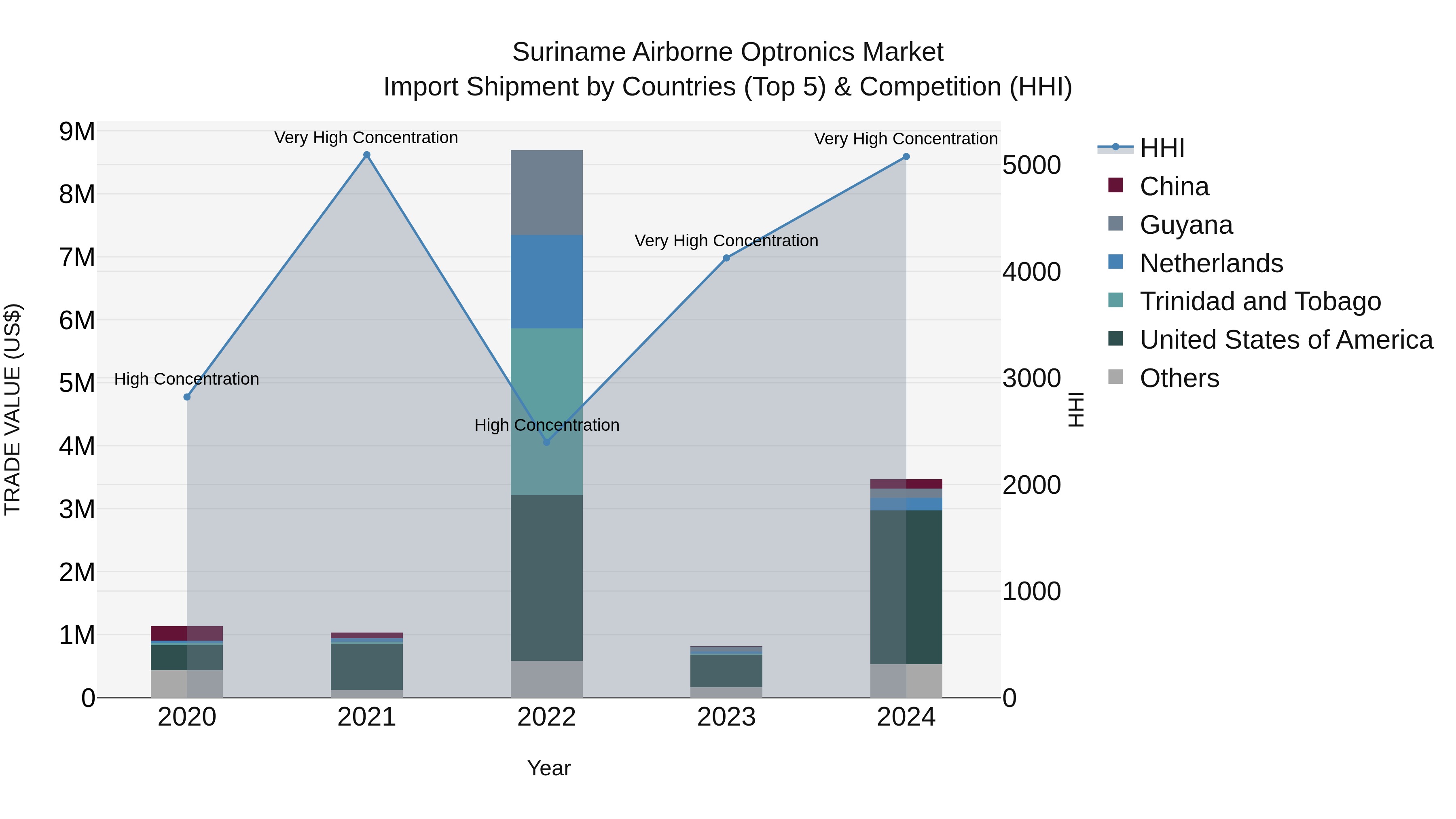Click the 9M tick on trade value axis

pyautogui.click(x=77, y=132)
